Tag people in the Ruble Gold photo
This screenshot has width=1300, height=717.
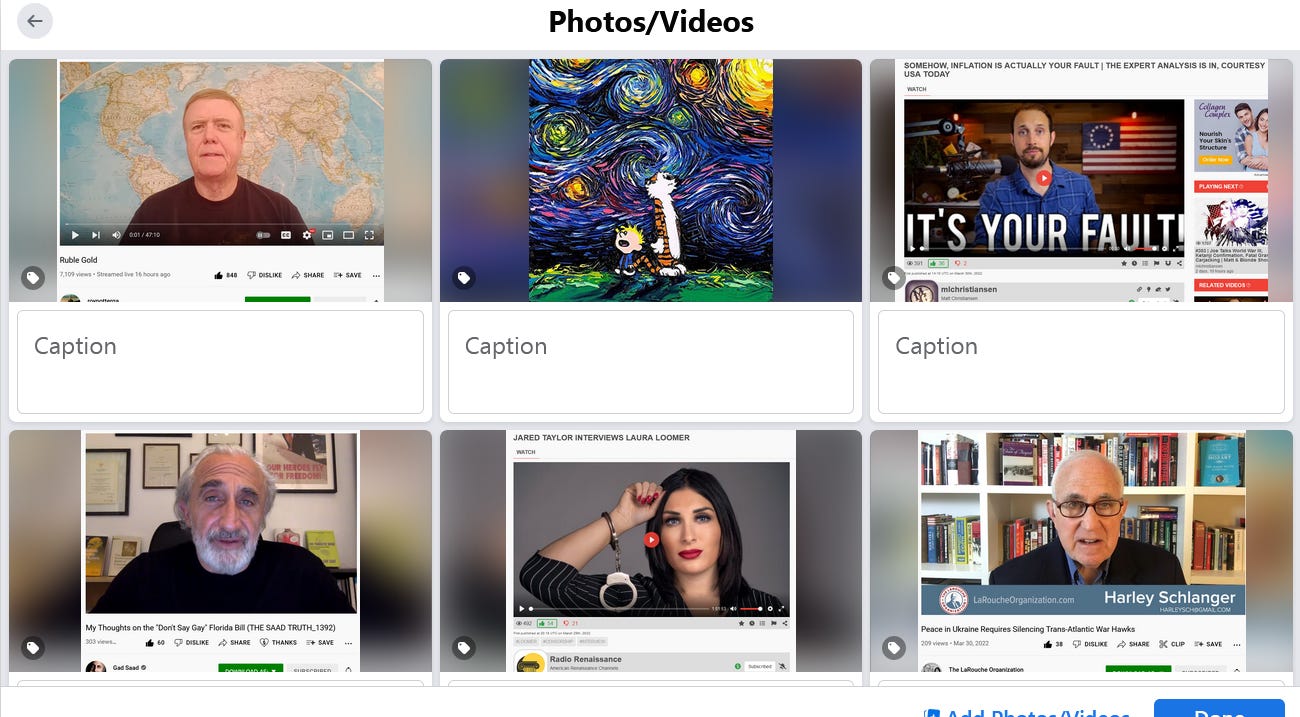point(33,278)
